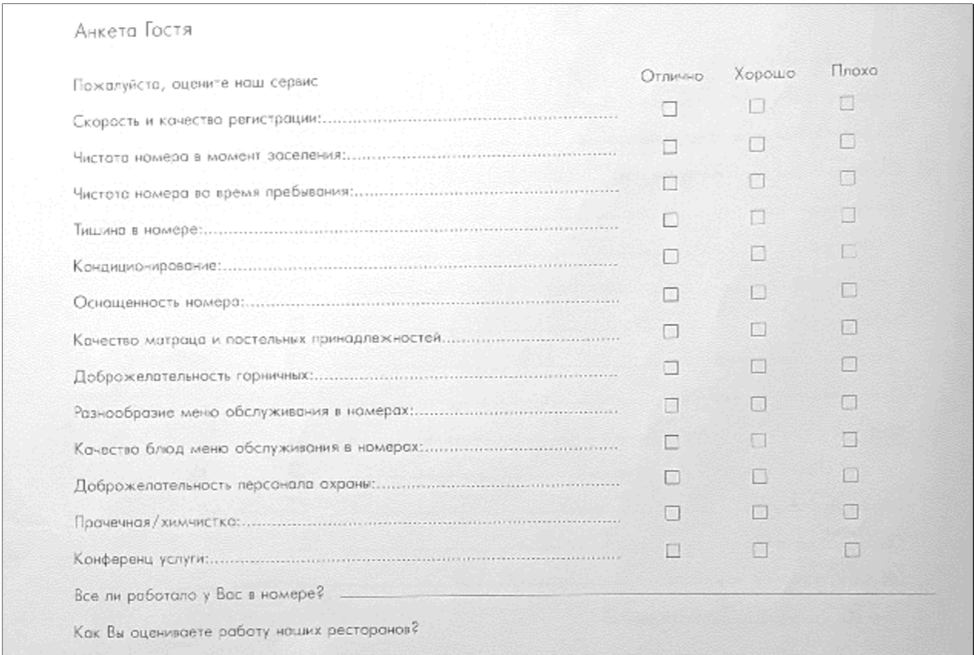The height and width of the screenshot is (655, 974).
Task: Check Хорошо for Кондиционирование
Action: (x=757, y=254)
